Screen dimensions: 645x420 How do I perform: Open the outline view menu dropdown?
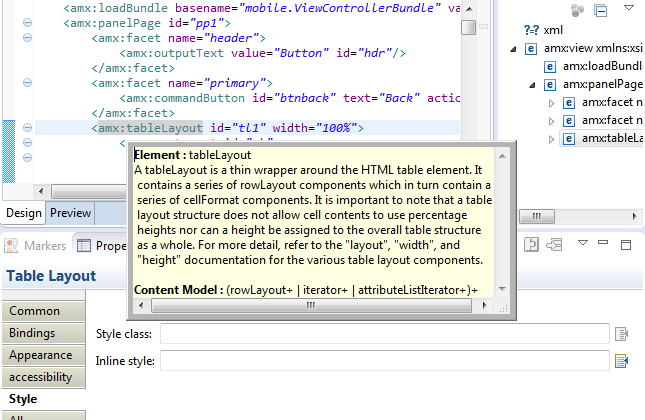(629, 7)
